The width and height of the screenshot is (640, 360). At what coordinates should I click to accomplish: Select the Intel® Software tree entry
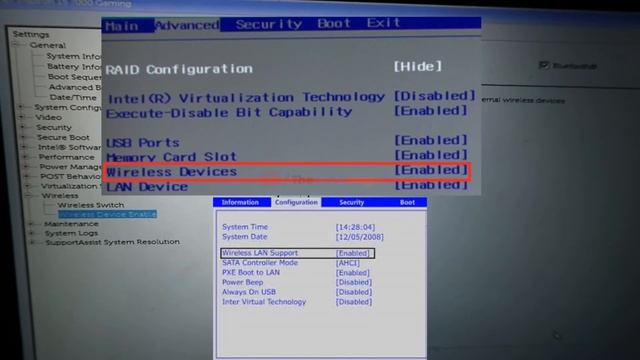coord(69,147)
